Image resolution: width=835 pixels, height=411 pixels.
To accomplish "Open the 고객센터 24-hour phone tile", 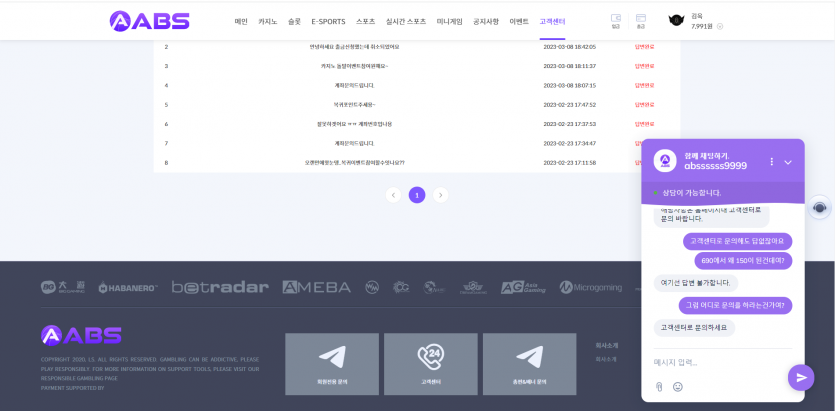I will [x=431, y=364].
